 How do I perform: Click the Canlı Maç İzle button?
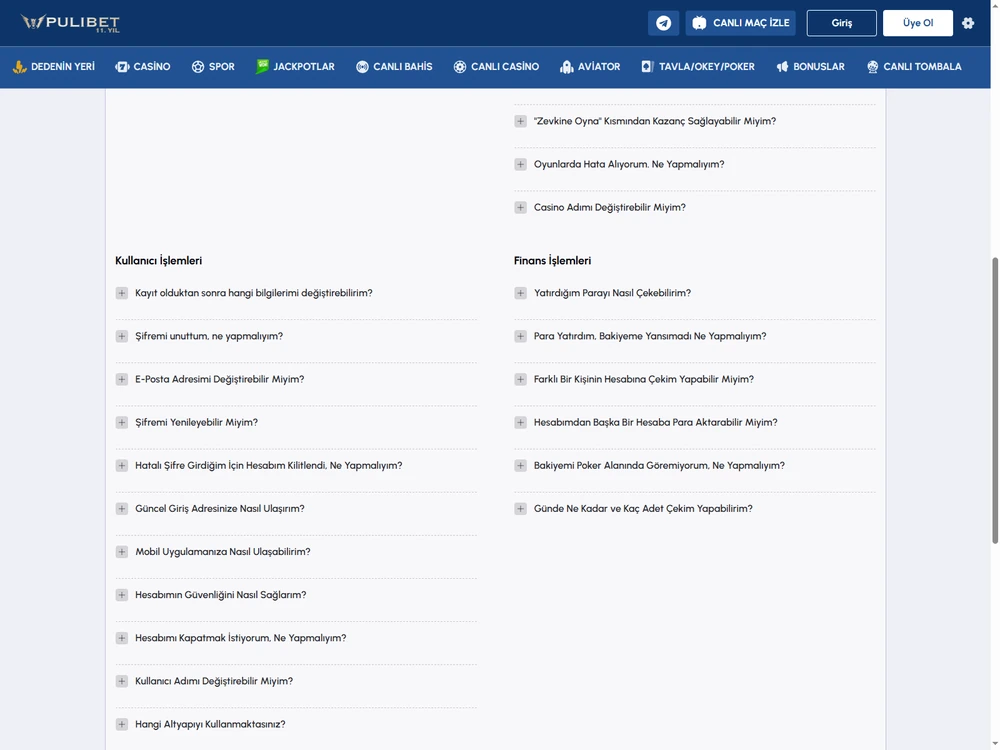740,23
